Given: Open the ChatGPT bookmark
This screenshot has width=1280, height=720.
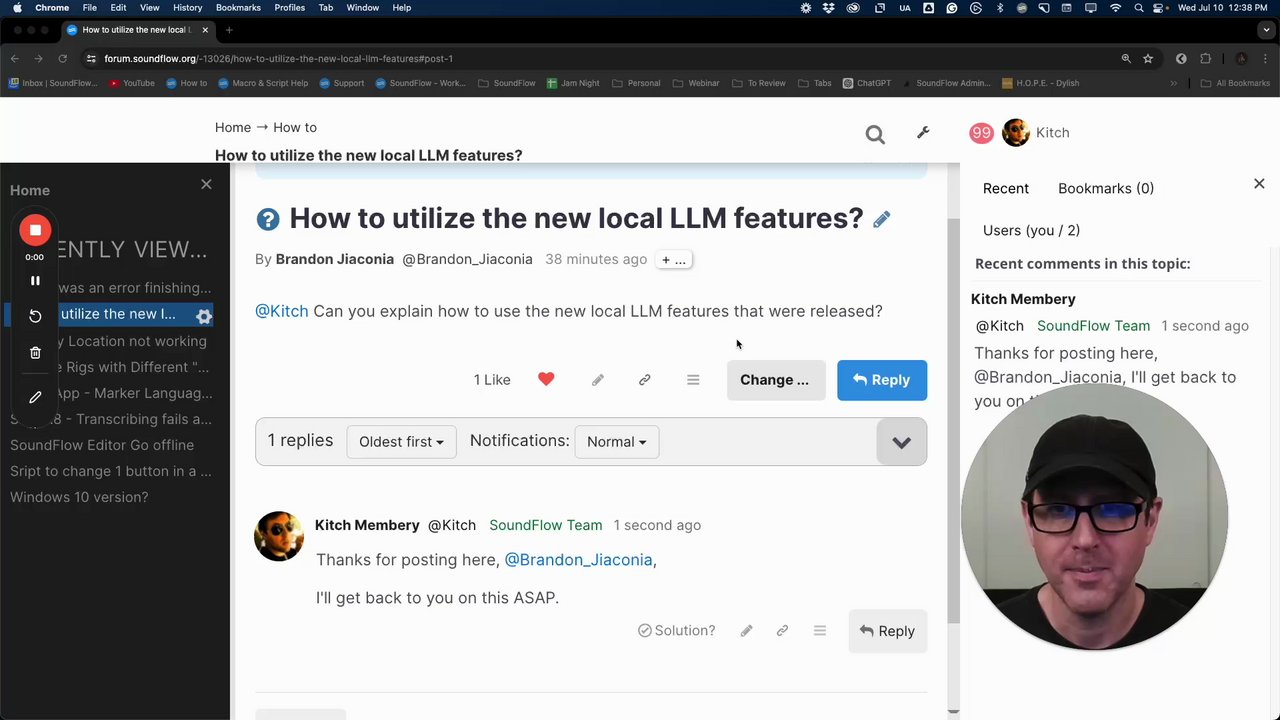Looking at the screenshot, I should coord(867,83).
